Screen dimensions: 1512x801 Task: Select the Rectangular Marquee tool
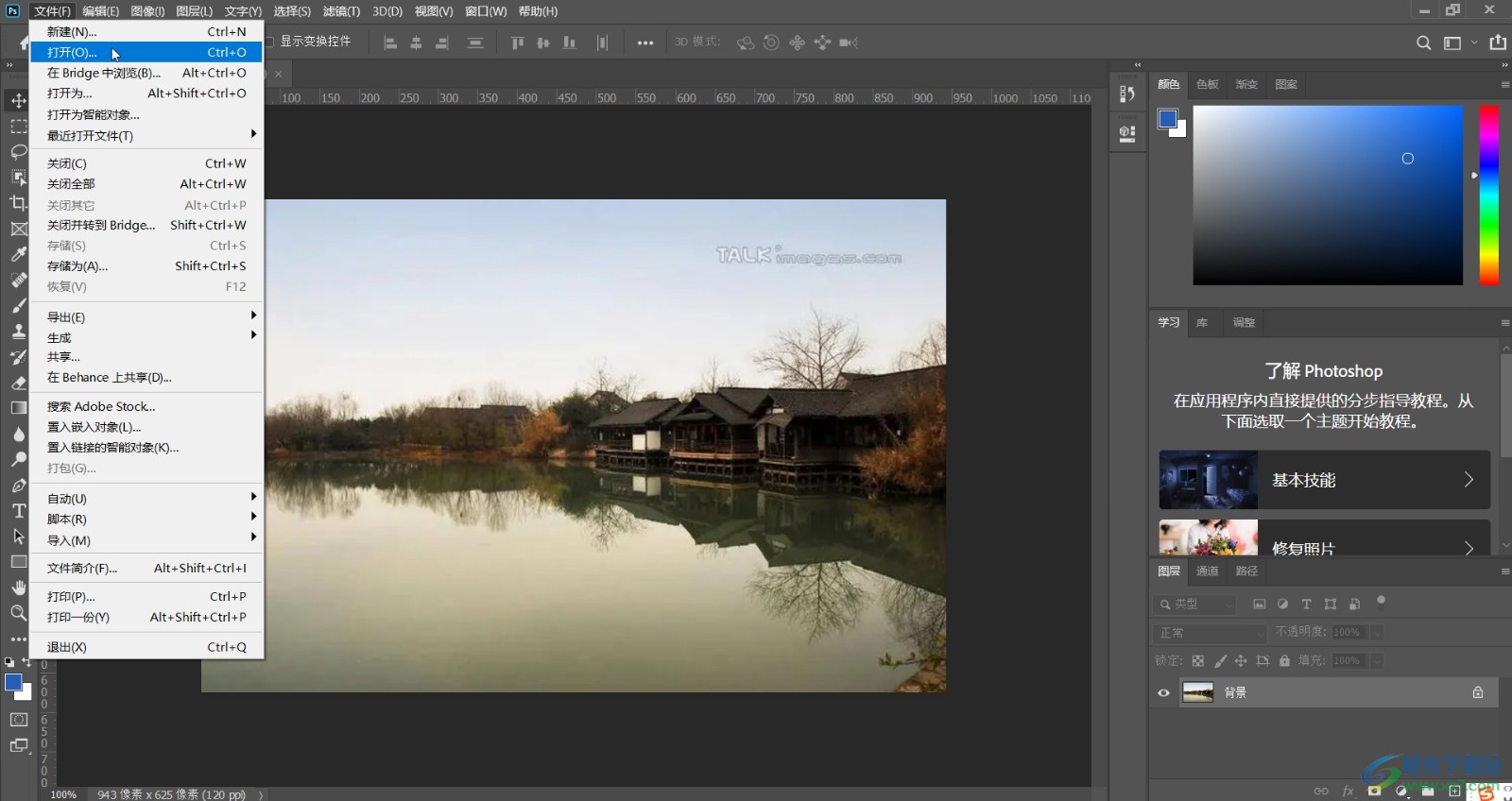coord(18,126)
